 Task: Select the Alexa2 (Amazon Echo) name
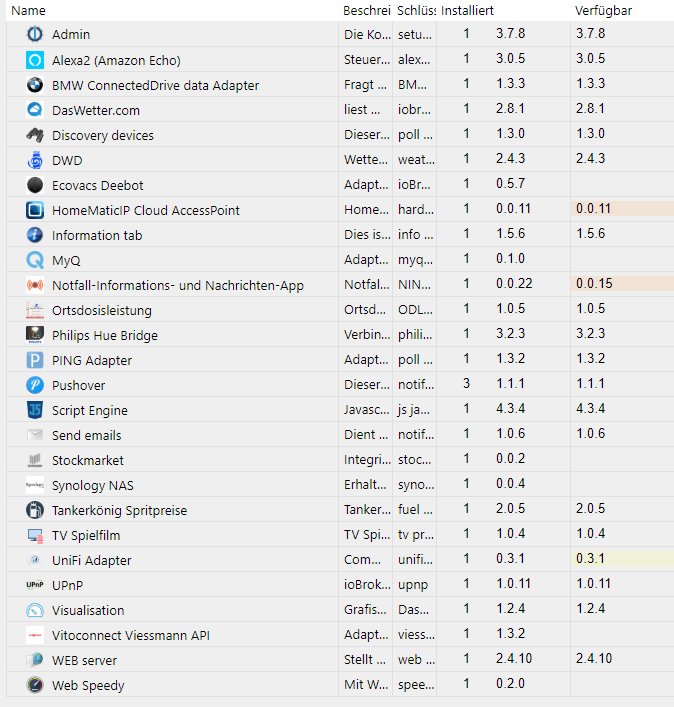tap(116, 60)
